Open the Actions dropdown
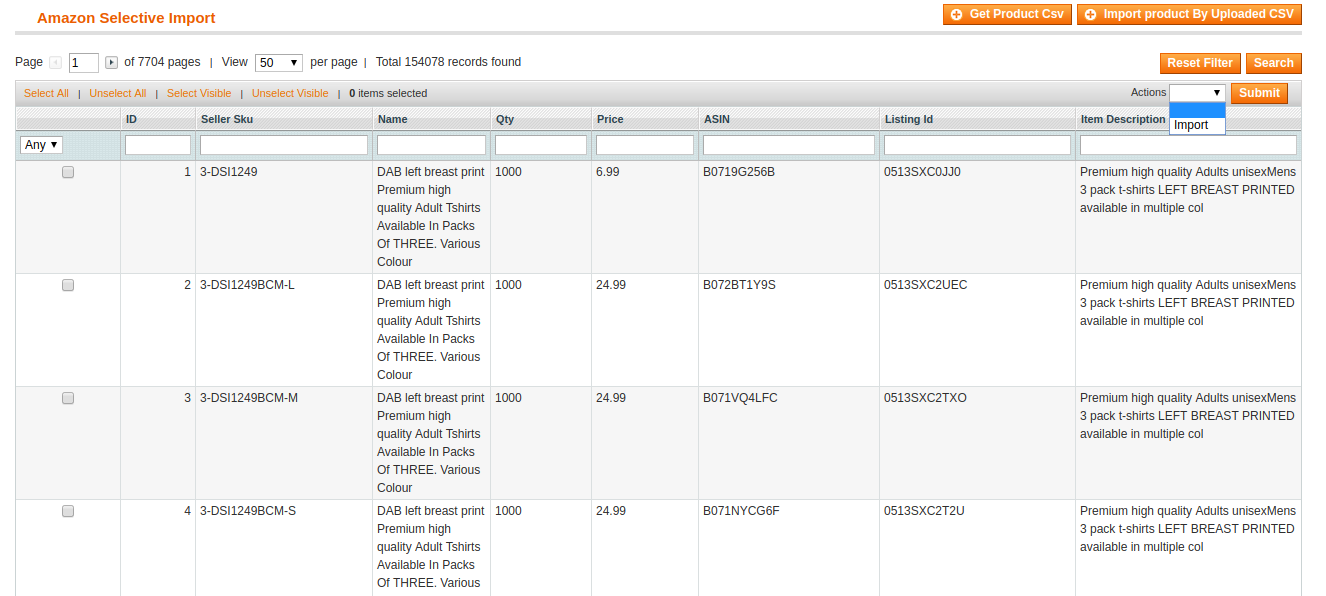Image resolution: width=1326 pixels, height=596 pixels. pos(1197,92)
